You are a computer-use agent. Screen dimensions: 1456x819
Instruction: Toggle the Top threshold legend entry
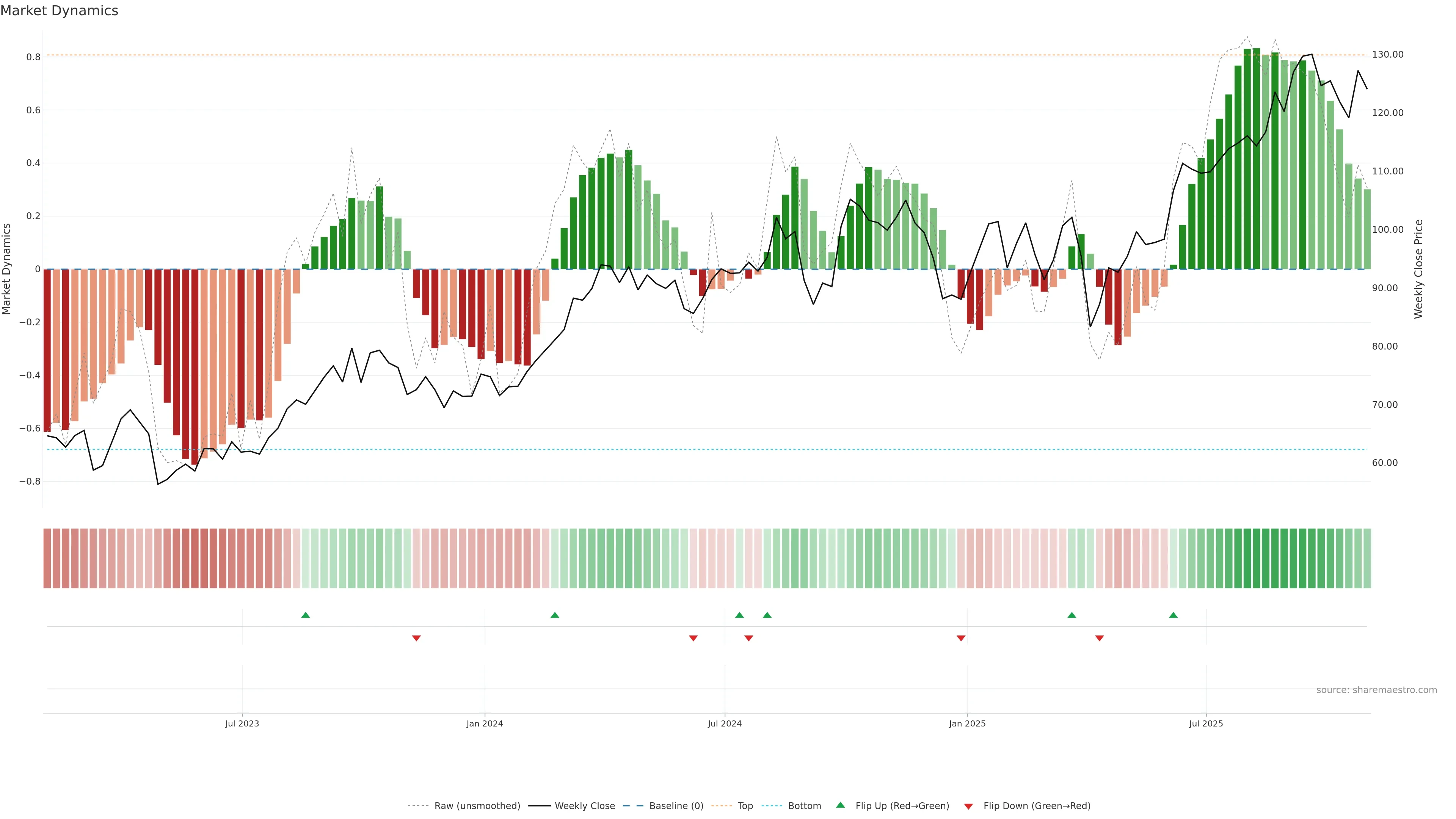pos(745,806)
